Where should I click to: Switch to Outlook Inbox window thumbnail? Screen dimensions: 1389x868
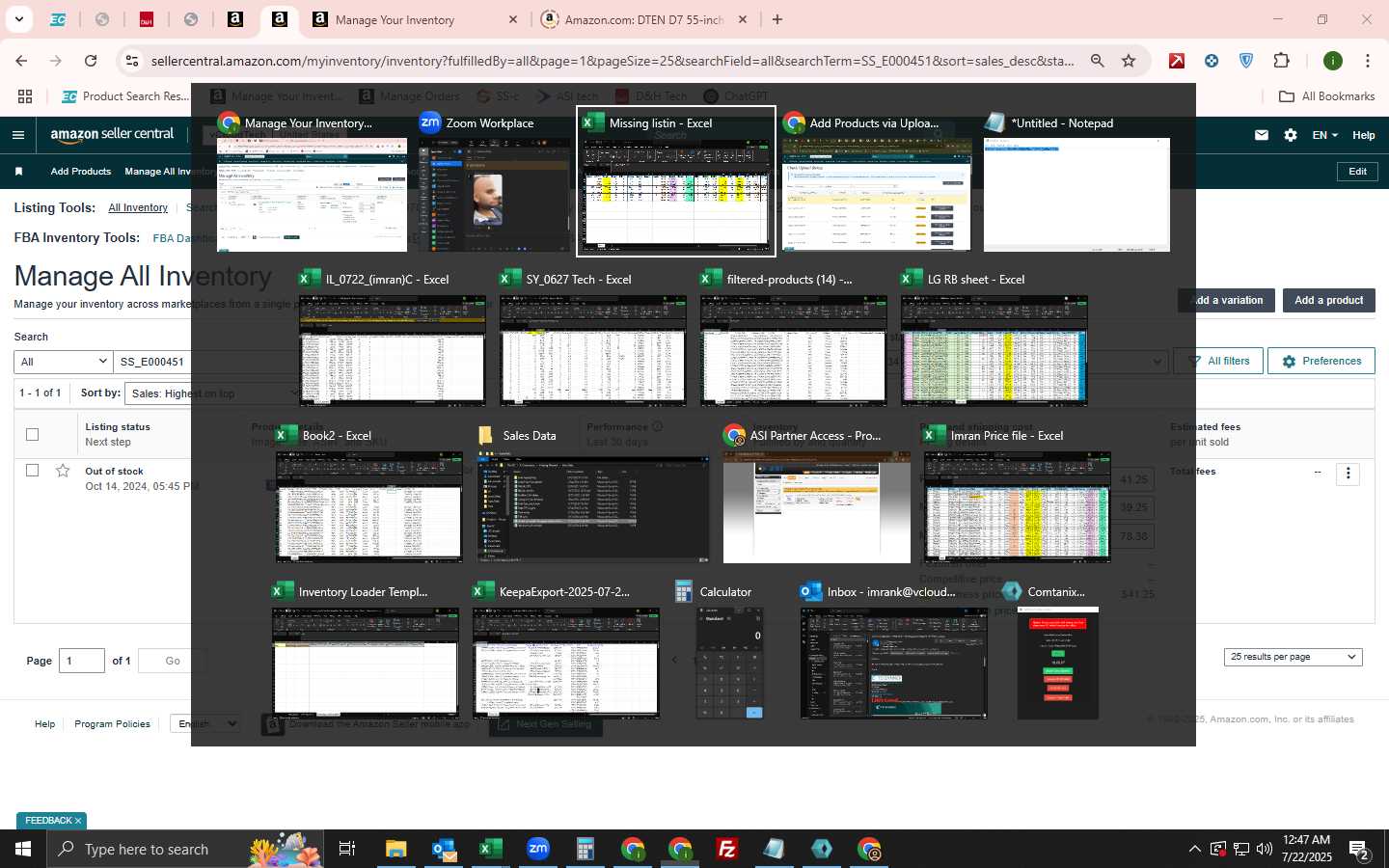[x=894, y=650]
